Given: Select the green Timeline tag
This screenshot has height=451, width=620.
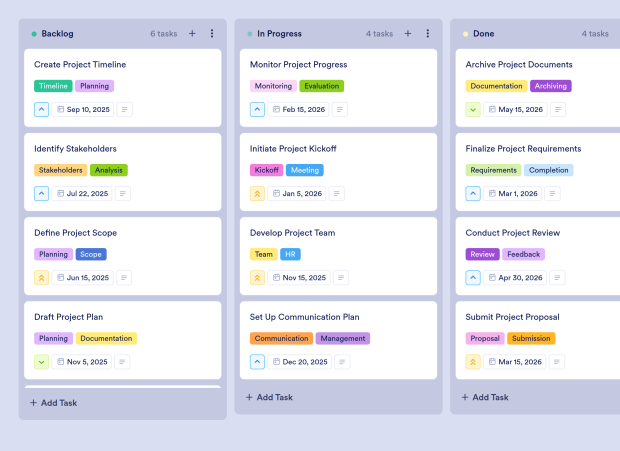Looking at the screenshot, I should [x=53, y=86].
